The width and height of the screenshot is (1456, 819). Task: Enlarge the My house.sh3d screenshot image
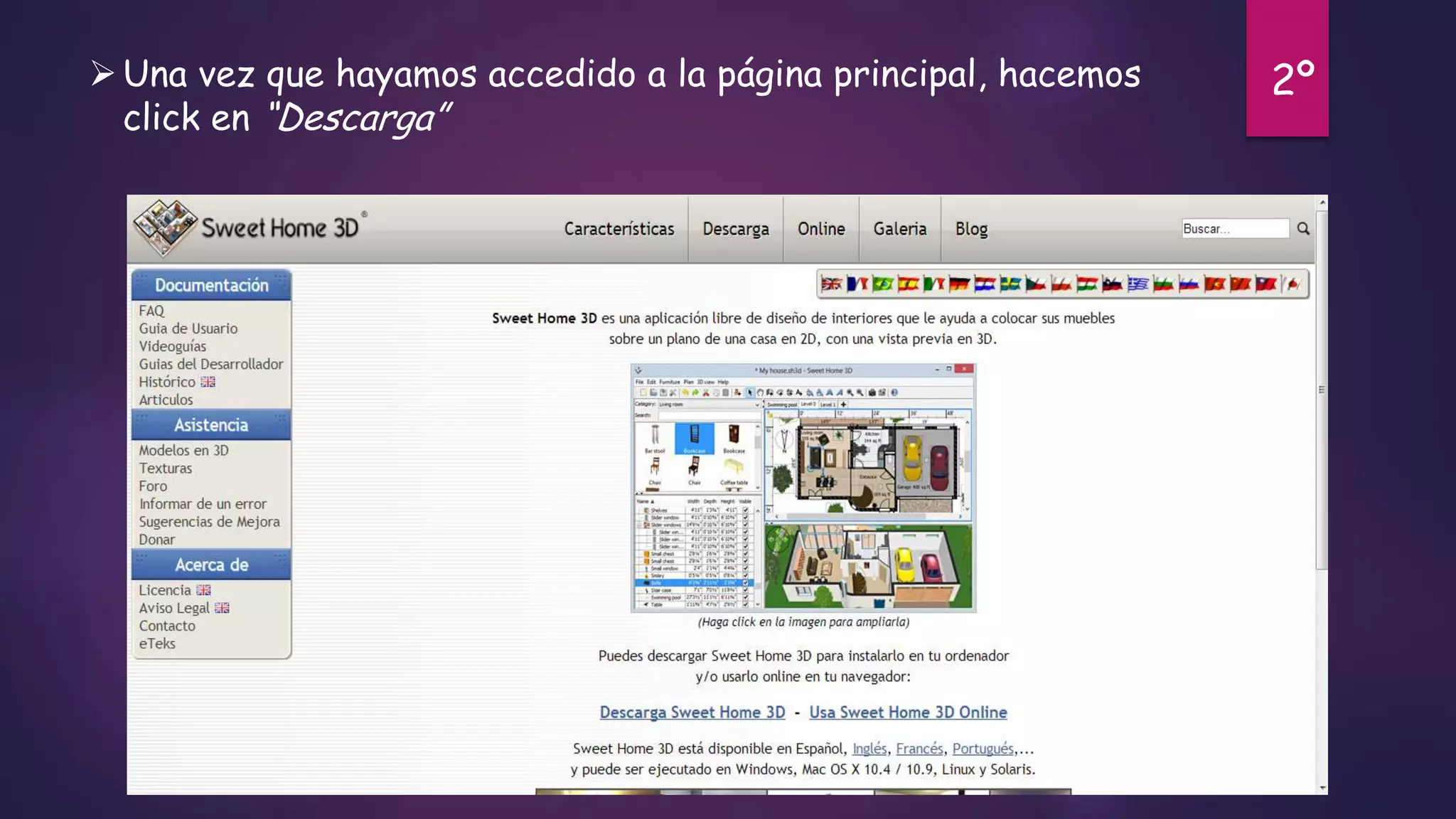click(803, 488)
